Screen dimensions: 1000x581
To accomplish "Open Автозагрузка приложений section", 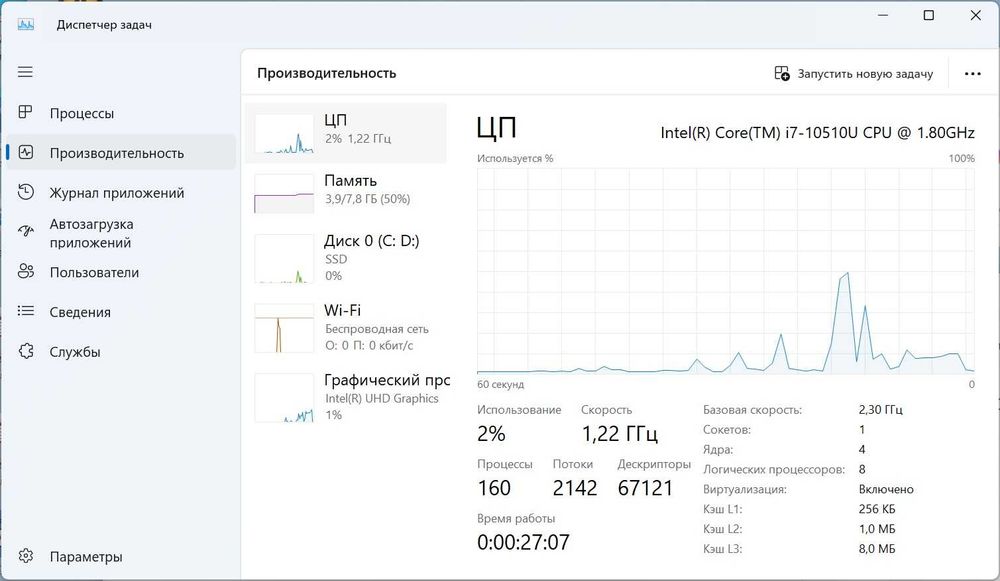I will coord(121,233).
